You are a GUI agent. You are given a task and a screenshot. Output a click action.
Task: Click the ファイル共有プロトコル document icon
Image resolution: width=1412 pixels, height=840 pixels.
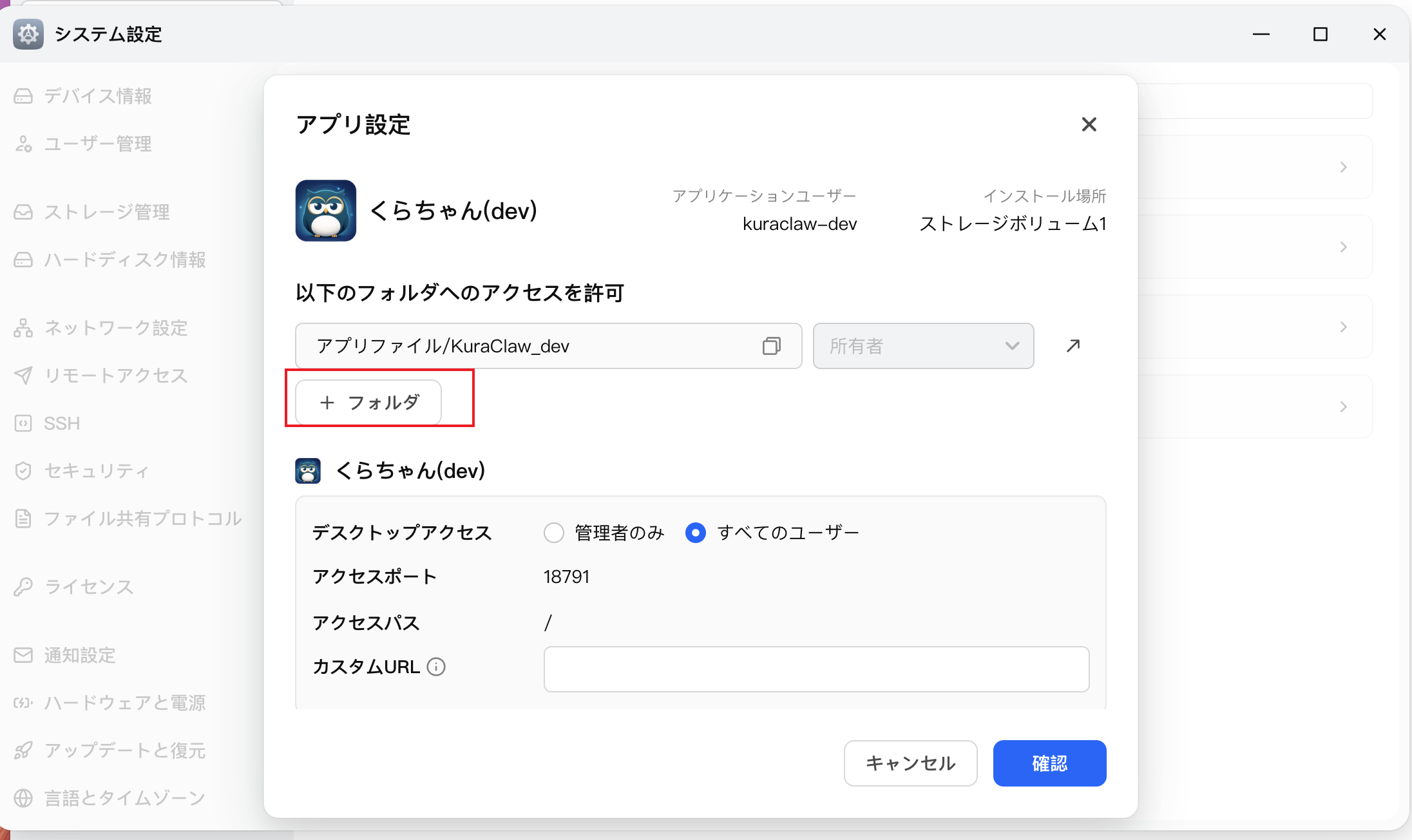coord(23,519)
